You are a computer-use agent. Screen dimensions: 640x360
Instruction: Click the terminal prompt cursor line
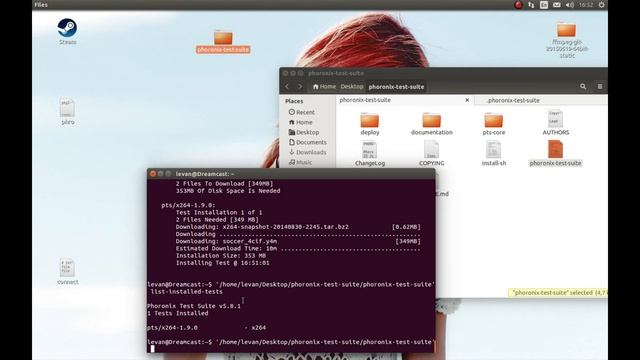(291, 349)
